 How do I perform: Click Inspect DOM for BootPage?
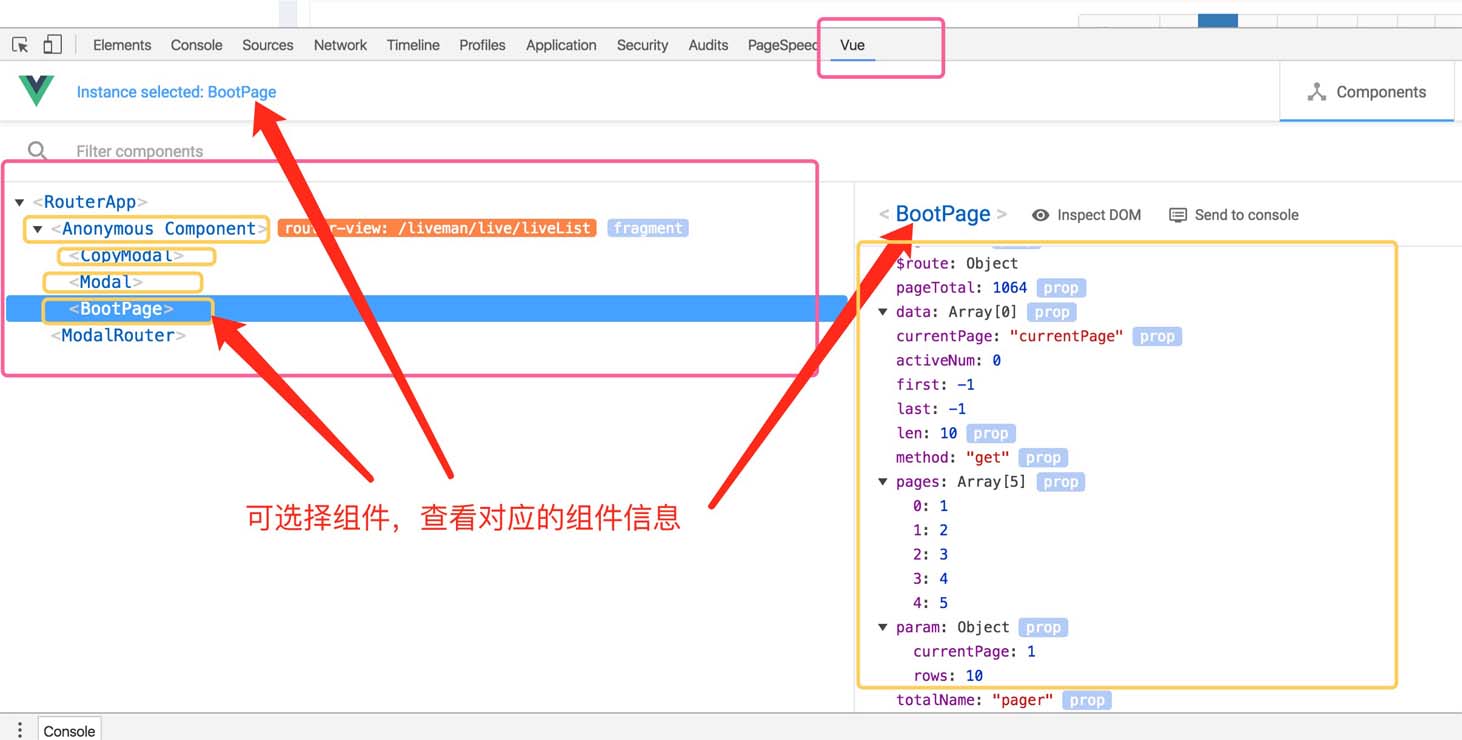pyautogui.click(x=1086, y=215)
